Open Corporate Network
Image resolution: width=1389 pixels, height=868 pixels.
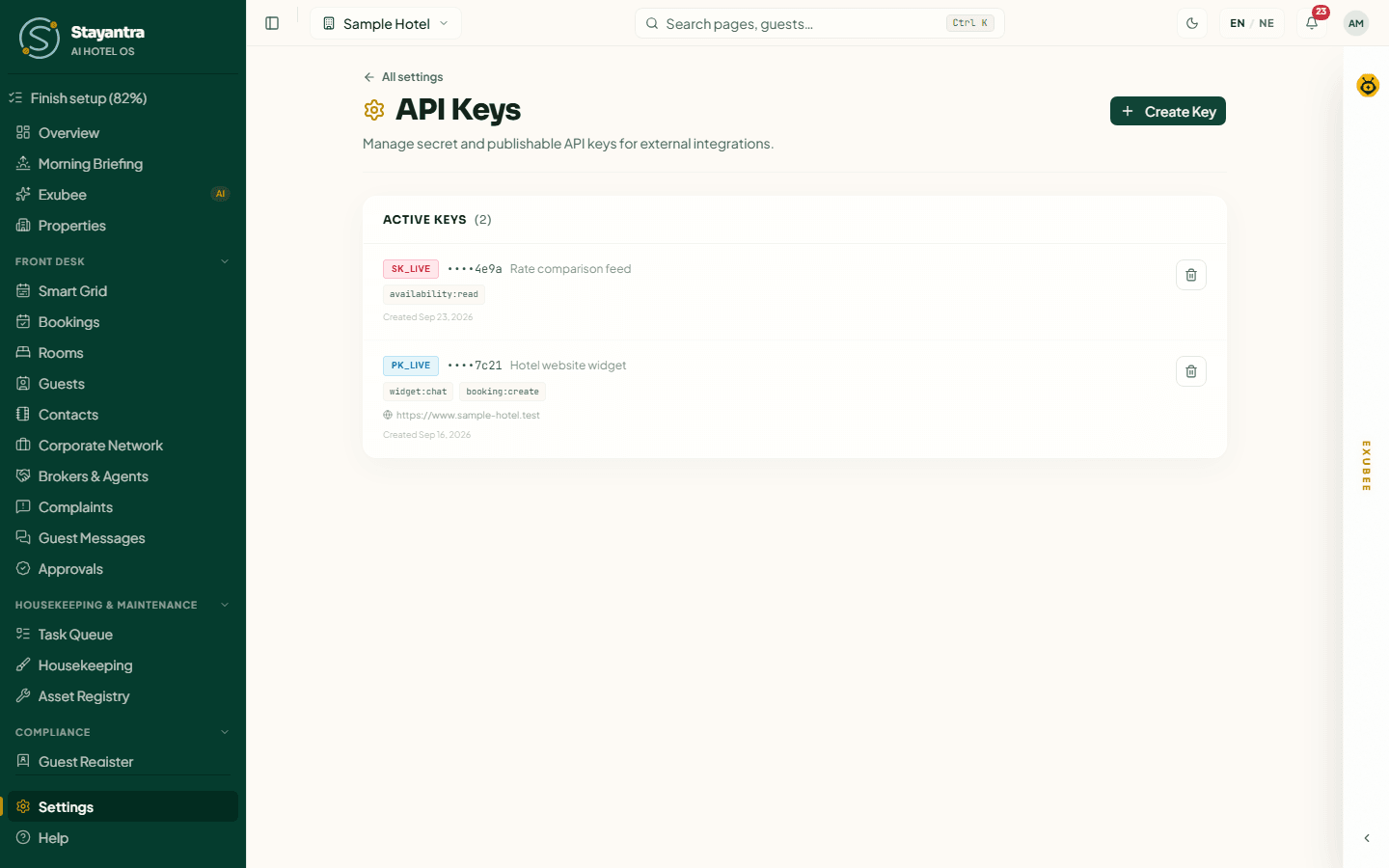click(123, 446)
